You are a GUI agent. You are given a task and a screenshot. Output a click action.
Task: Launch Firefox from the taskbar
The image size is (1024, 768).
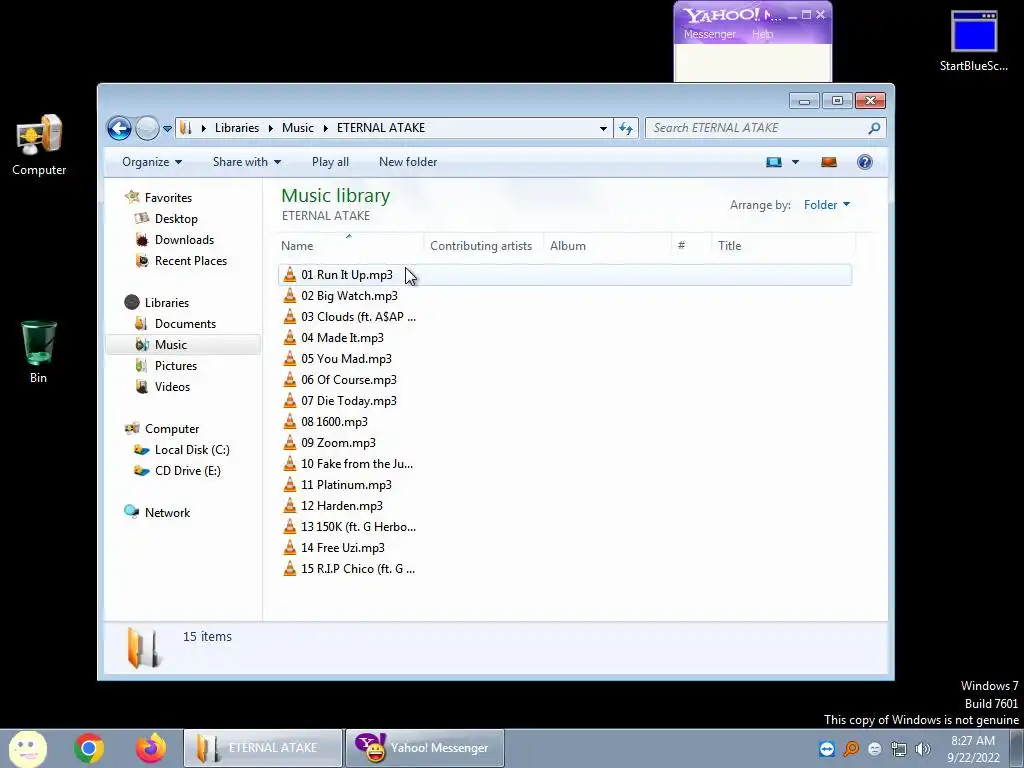[x=151, y=748]
